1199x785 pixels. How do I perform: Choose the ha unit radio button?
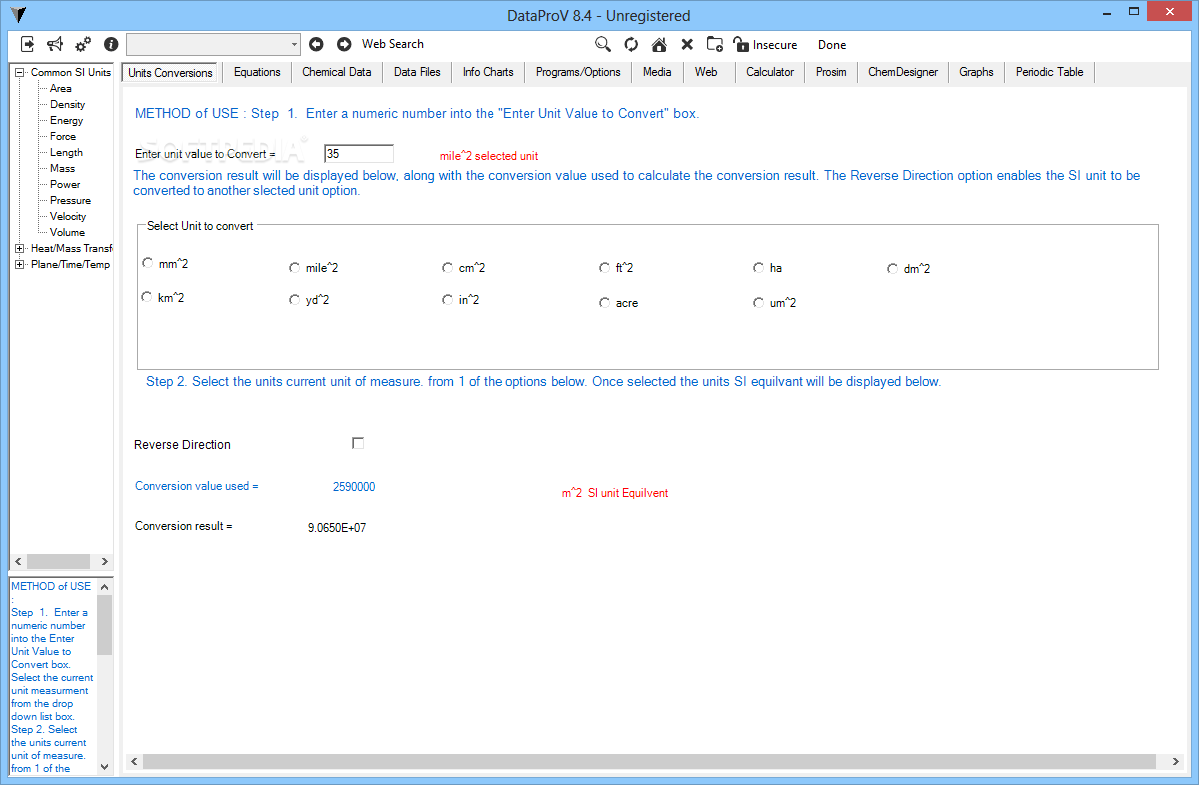(x=759, y=268)
